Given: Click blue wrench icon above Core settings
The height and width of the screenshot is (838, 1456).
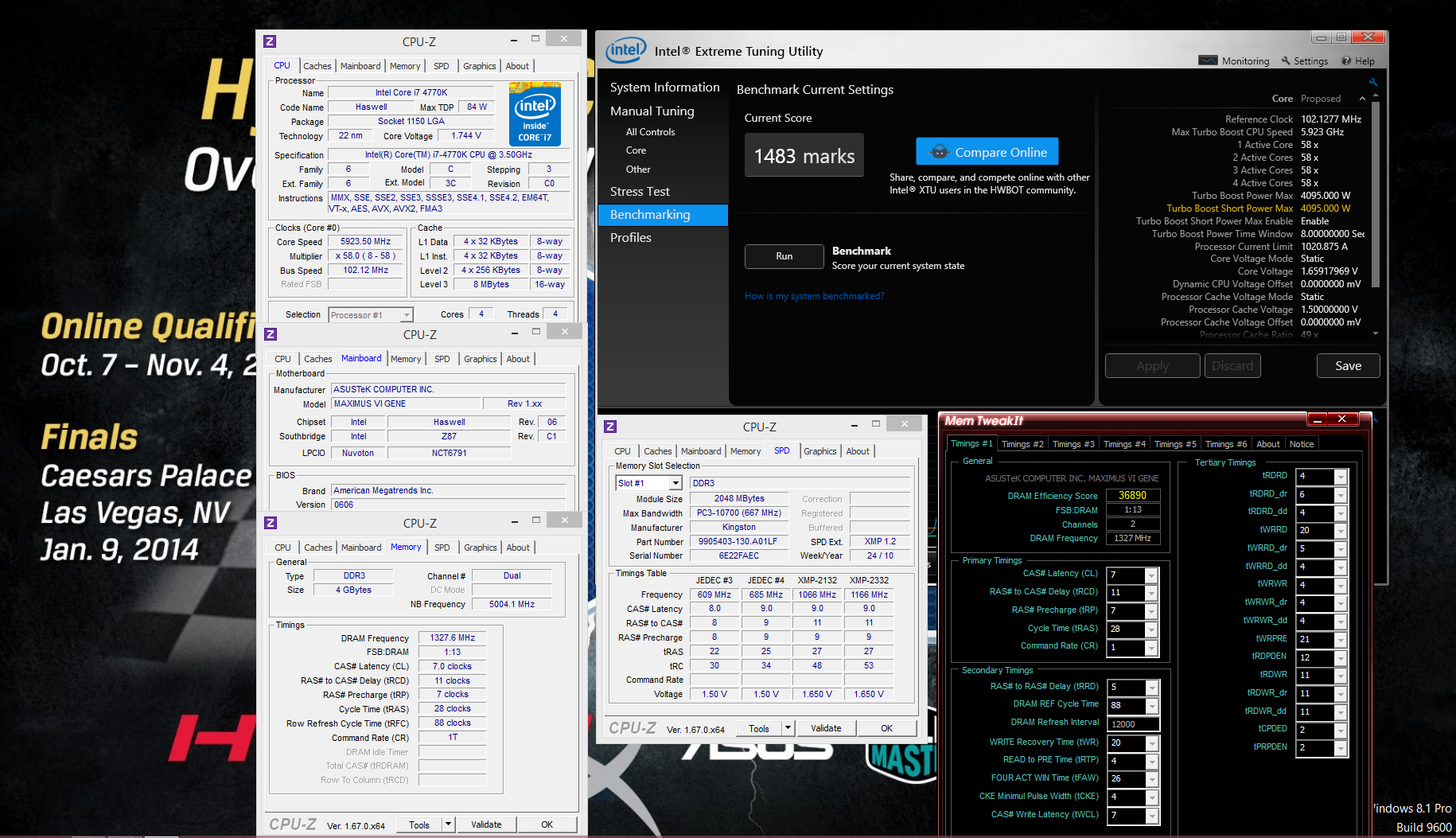Looking at the screenshot, I should pos(1373,83).
